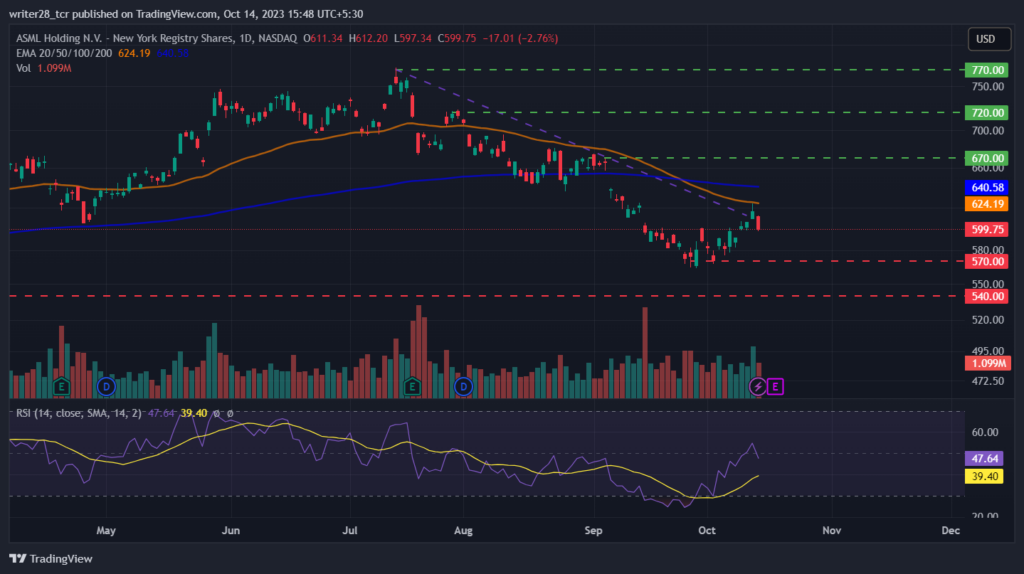Click the orange 624.19 value in EMA legend

pos(134,53)
